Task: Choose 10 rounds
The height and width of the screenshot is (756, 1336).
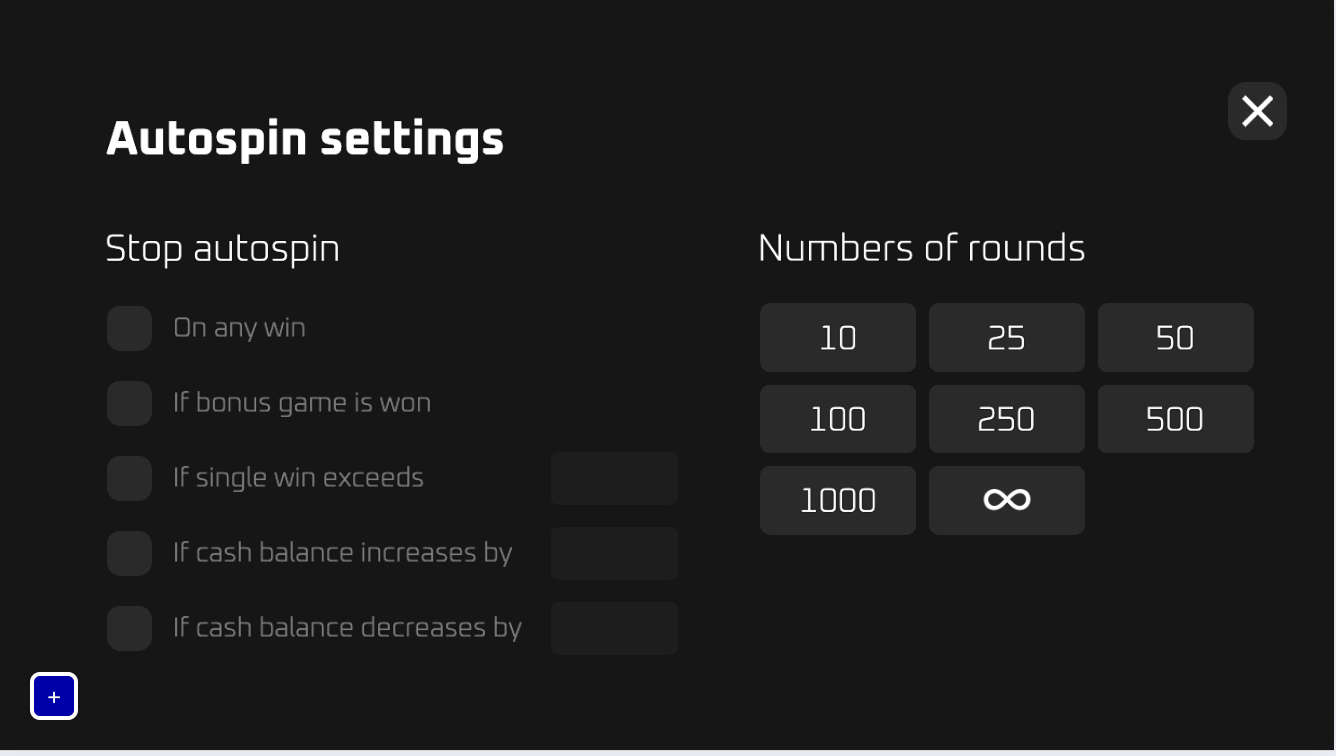Action: tap(837, 338)
